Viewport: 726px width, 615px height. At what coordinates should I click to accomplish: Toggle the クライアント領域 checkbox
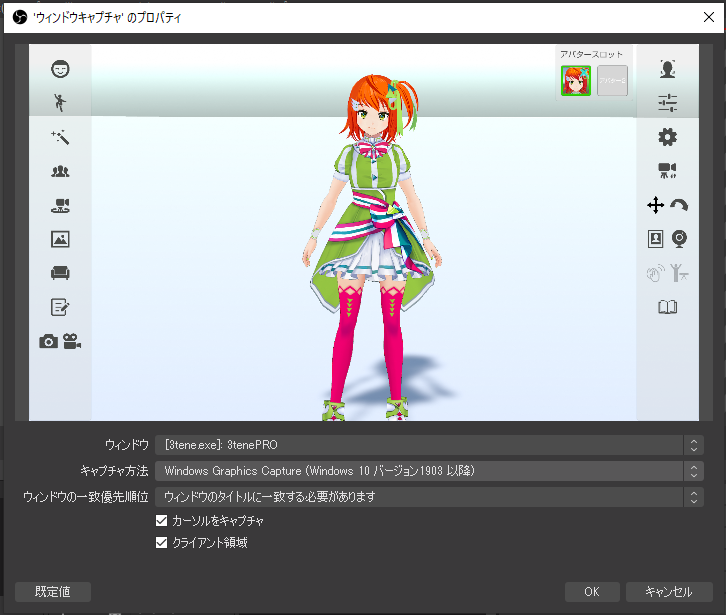coord(161,542)
